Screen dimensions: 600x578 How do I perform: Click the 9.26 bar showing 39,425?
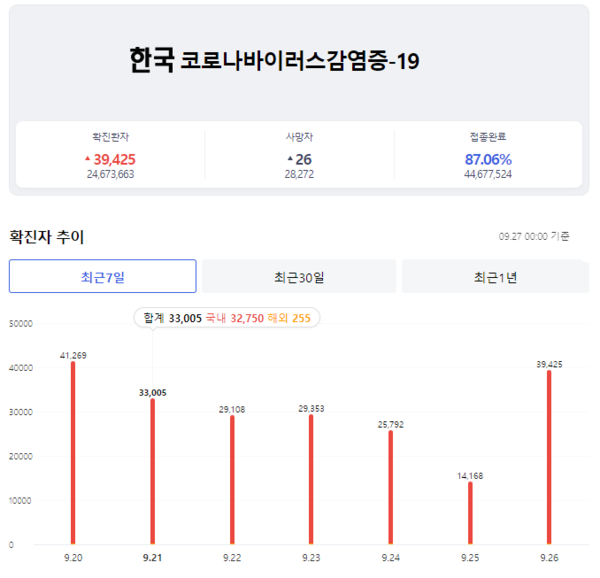549,457
